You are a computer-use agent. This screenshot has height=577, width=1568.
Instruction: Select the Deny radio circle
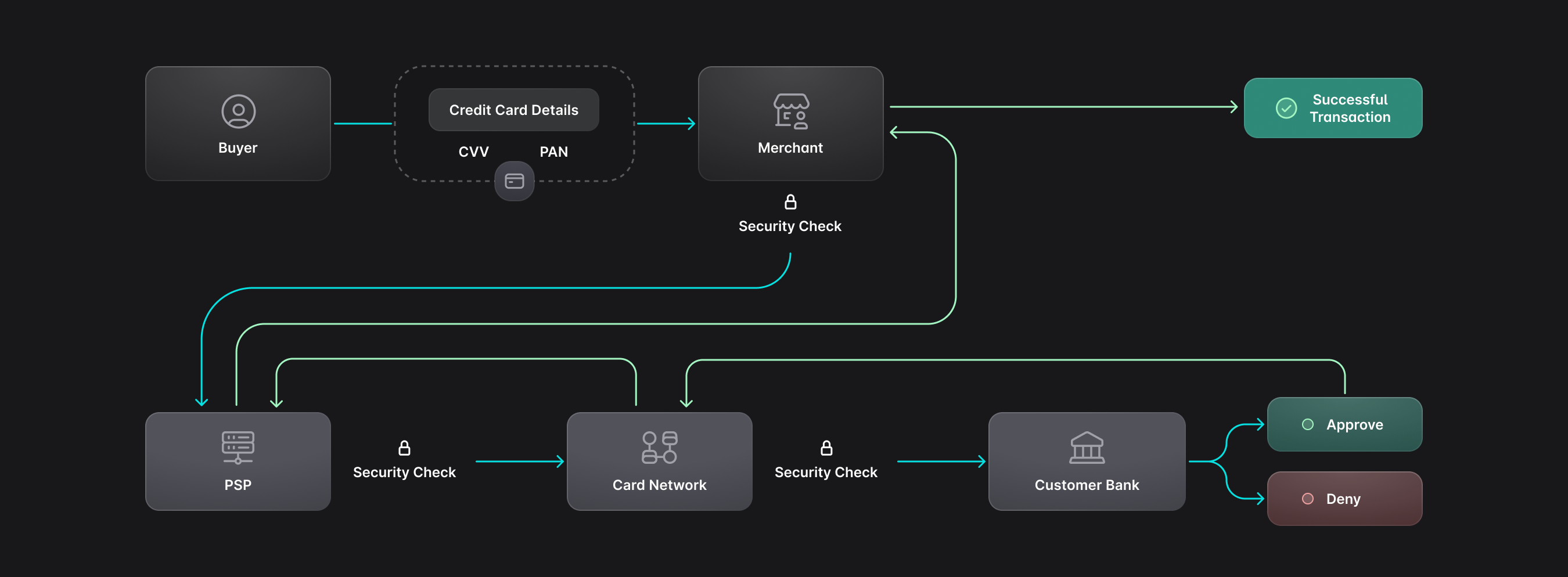pyautogui.click(x=1307, y=499)
